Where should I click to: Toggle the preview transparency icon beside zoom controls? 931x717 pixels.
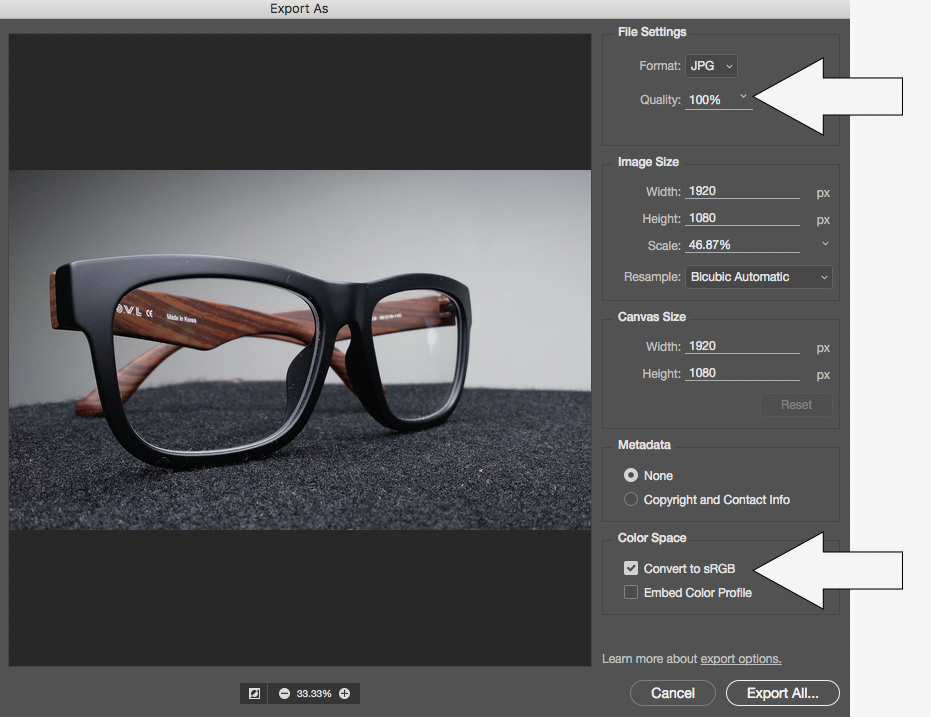point(253,692)
